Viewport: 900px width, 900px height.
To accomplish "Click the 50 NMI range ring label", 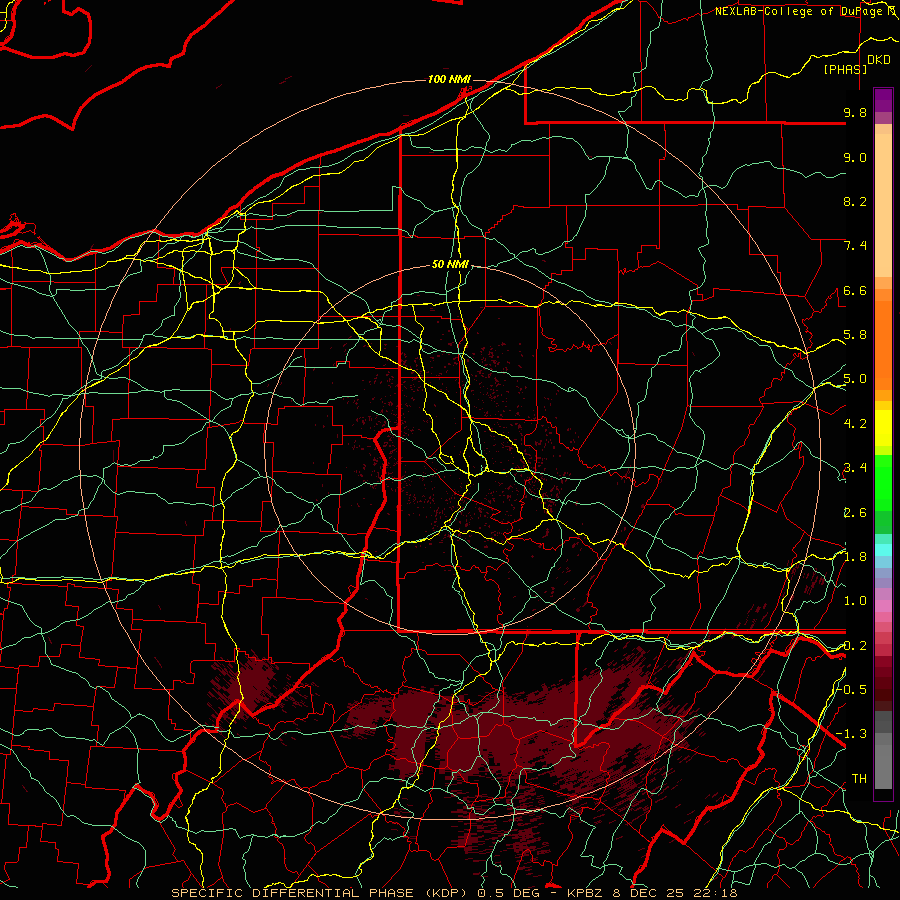I will (451, 265).
